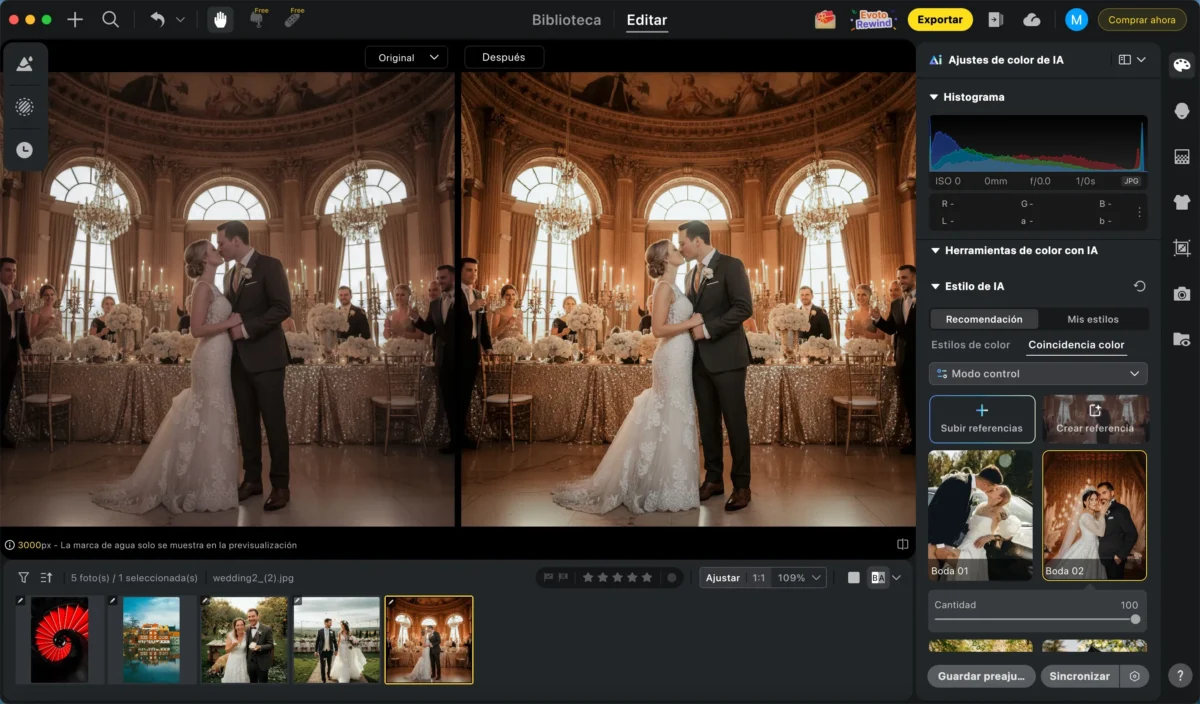Click the Sincronizar button
1200x704 pixels.
click(1079, 676)
